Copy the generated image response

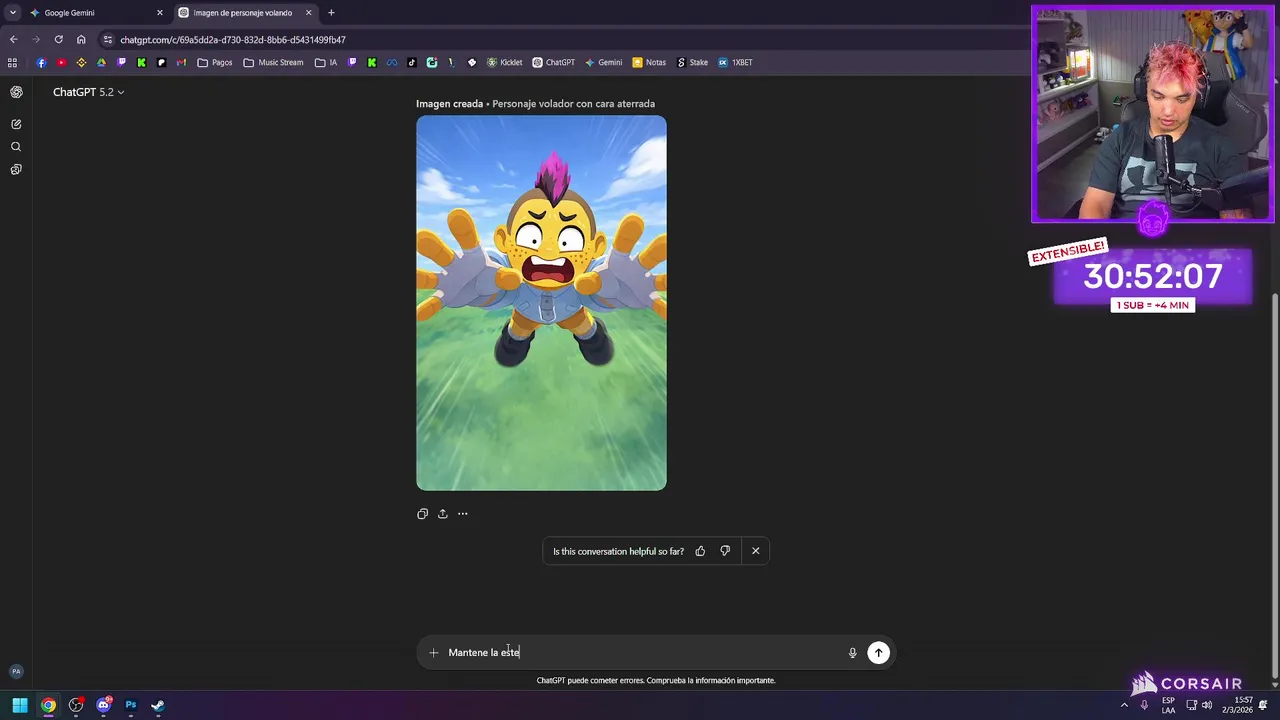coord(422,514)
